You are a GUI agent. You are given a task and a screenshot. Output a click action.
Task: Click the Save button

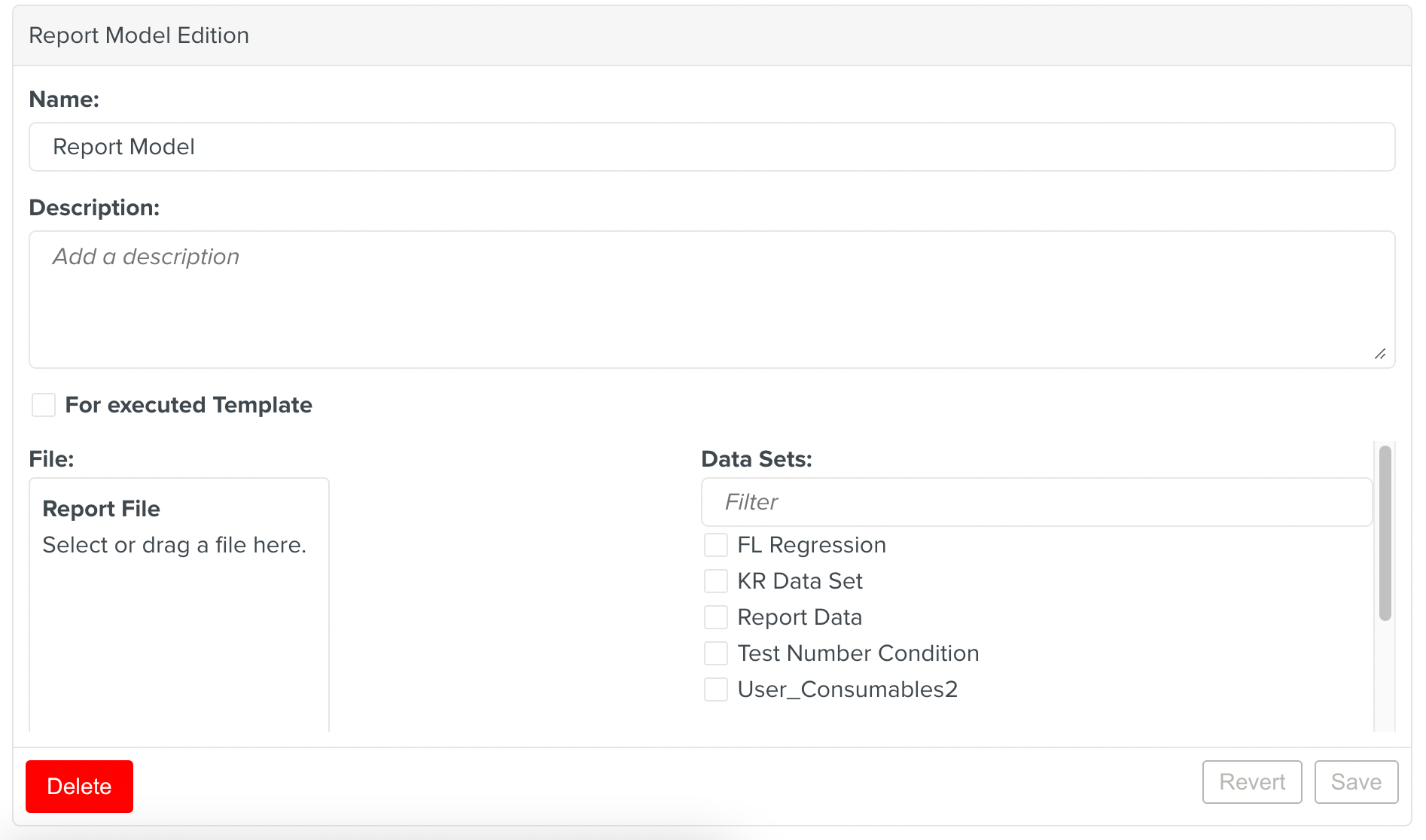coord(1356,782)
